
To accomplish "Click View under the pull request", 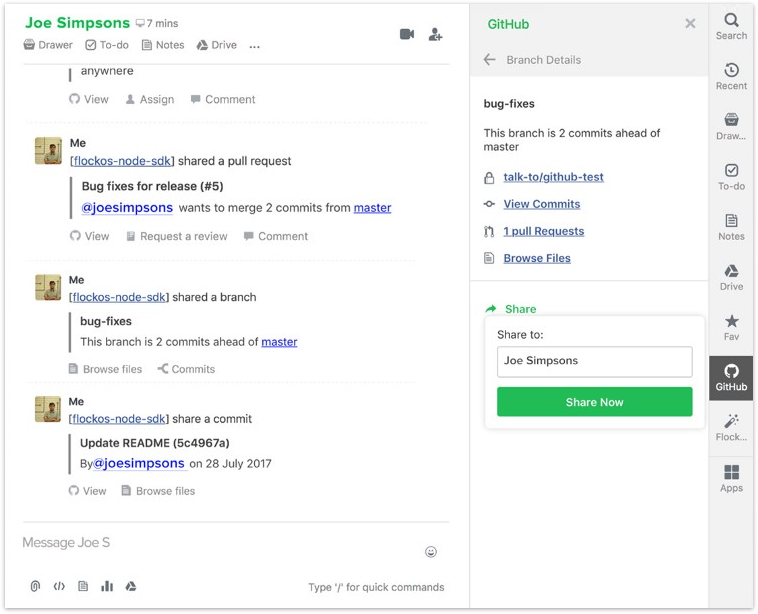I will (x=89, y=236).
